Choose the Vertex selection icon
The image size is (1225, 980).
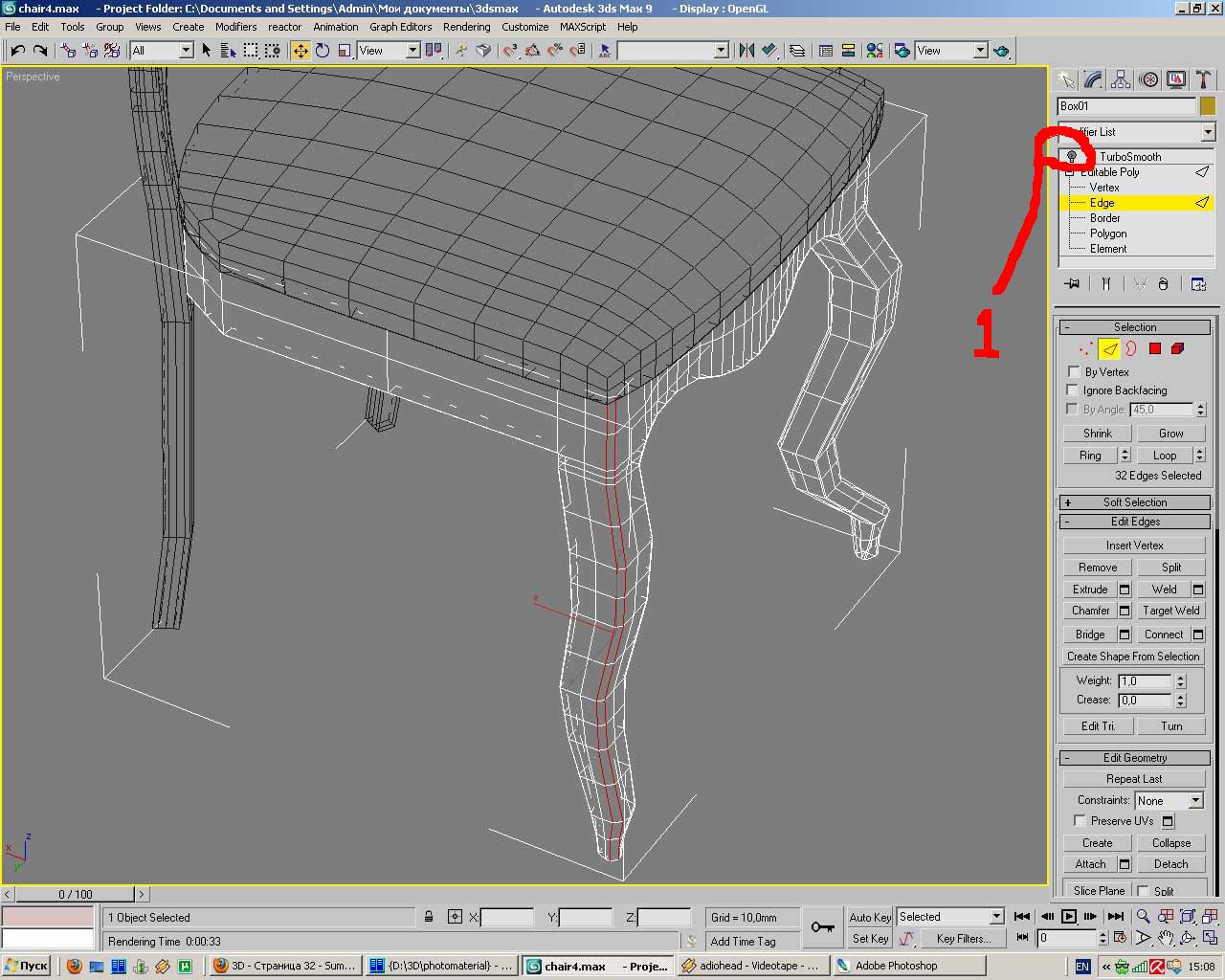1085,349
